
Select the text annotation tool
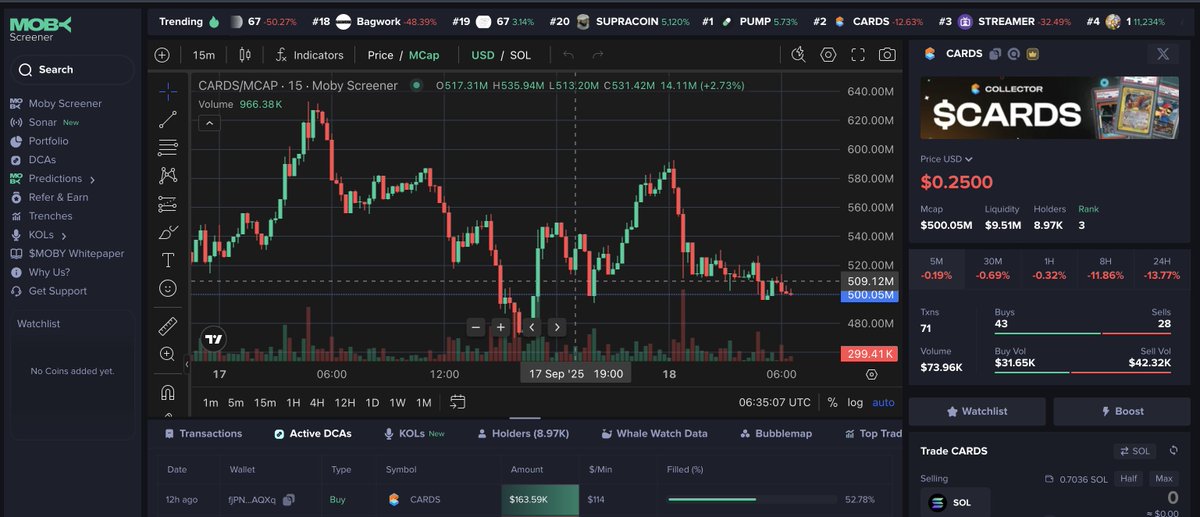(168, 260)
